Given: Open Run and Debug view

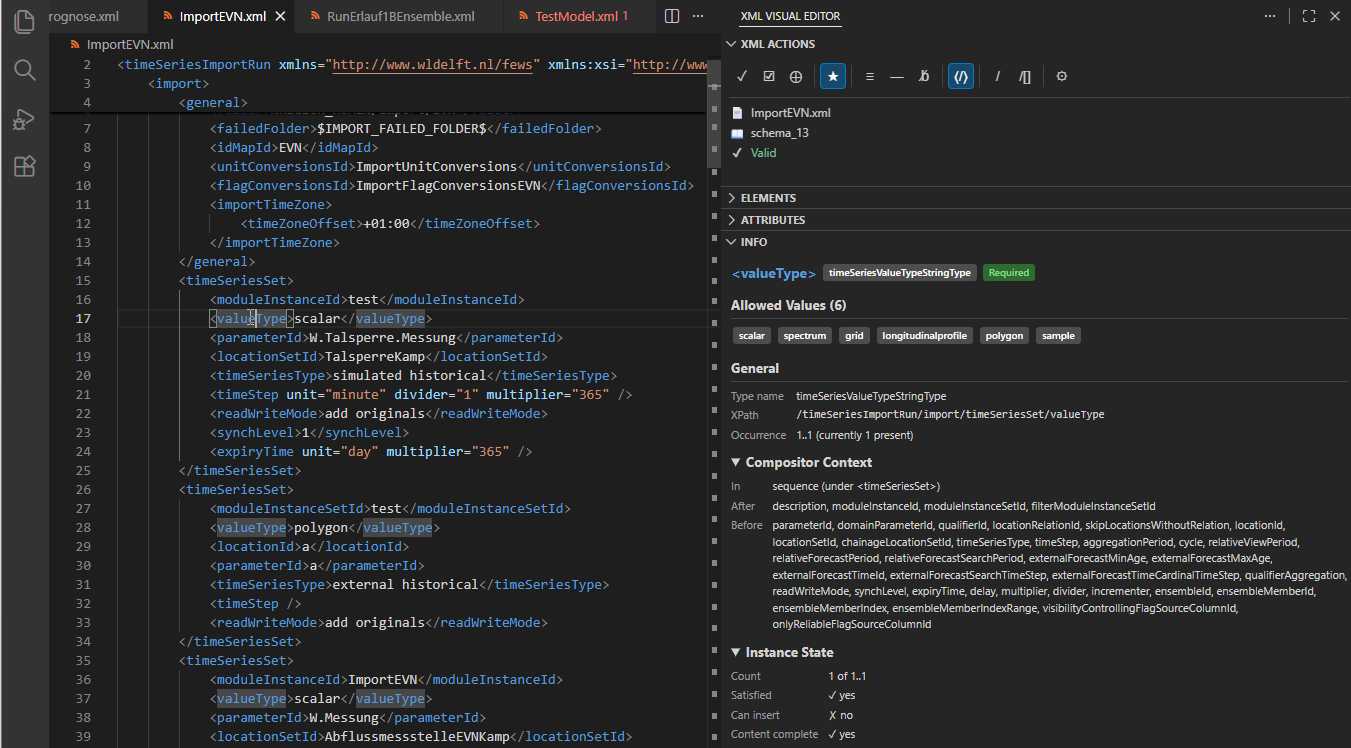Looking at the screenshot, I should (24, 119).
